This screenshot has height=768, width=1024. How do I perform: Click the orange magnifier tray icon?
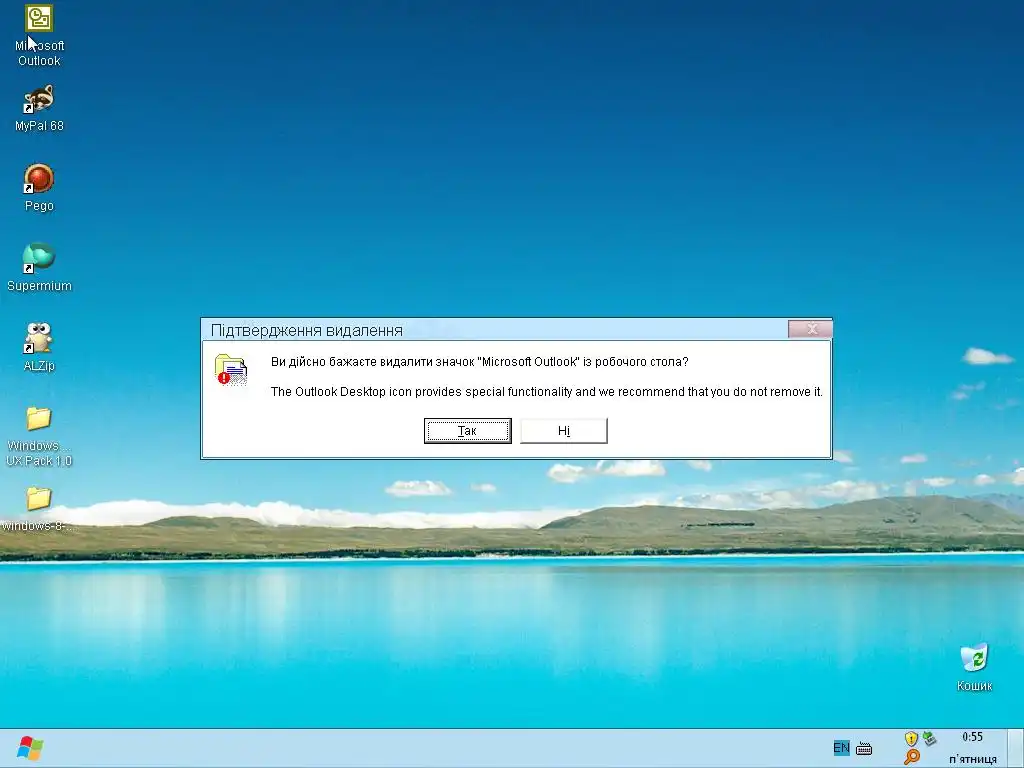tap(912, 757)
